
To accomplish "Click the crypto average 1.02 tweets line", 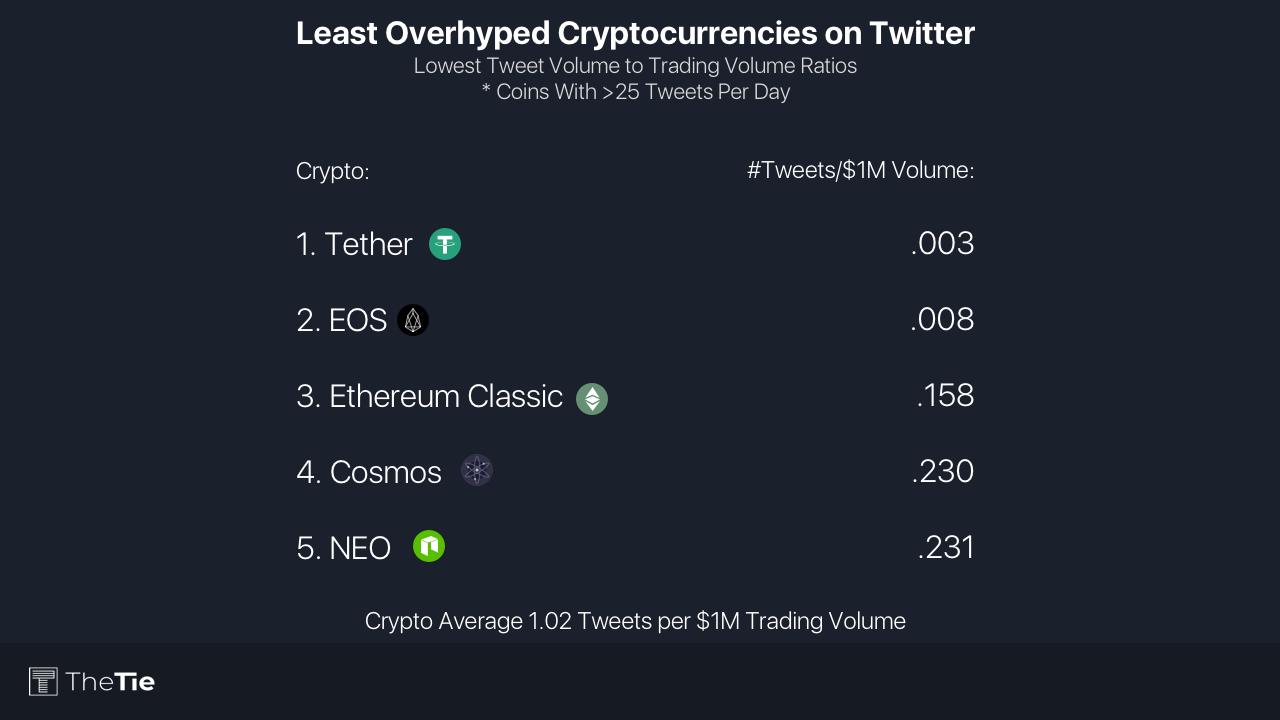I will coord(635,621).
